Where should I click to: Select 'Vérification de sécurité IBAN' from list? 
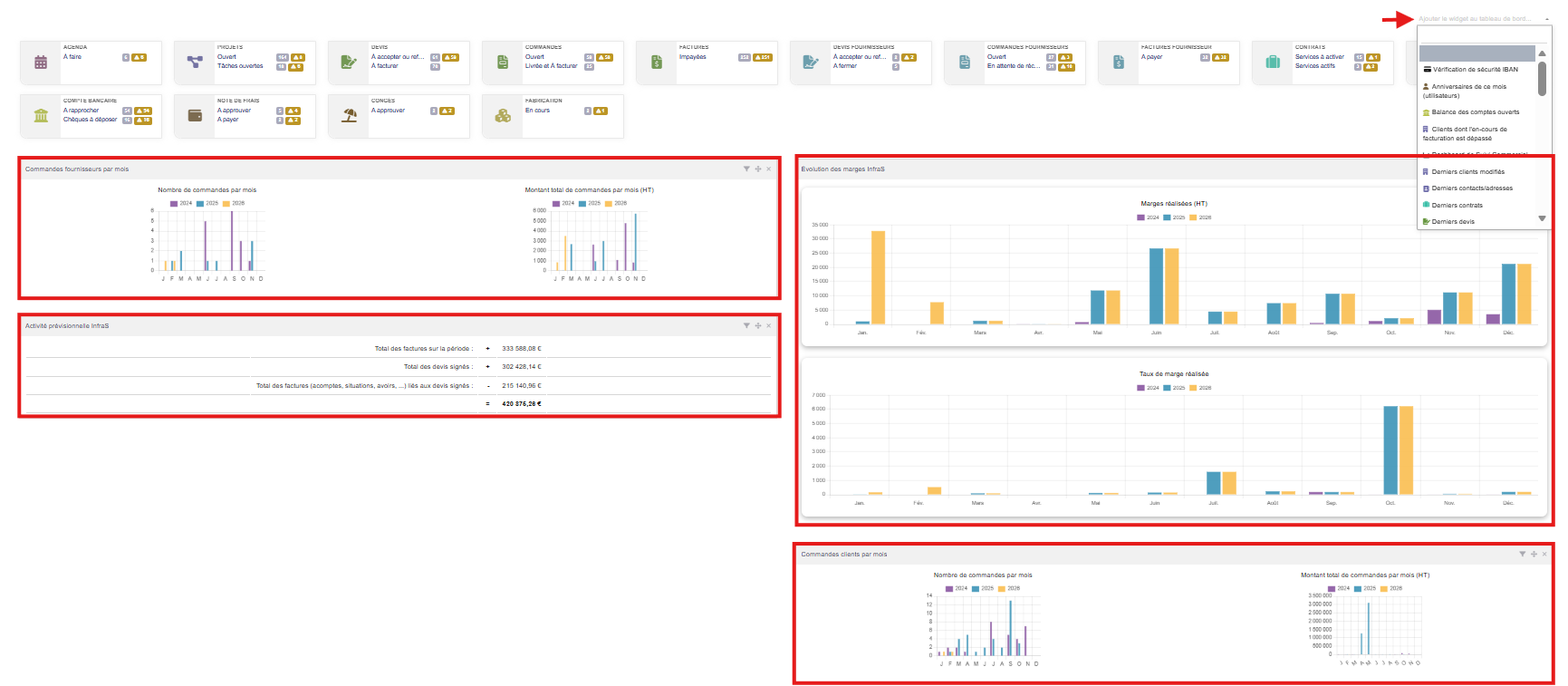click(x=1475, y=70)
